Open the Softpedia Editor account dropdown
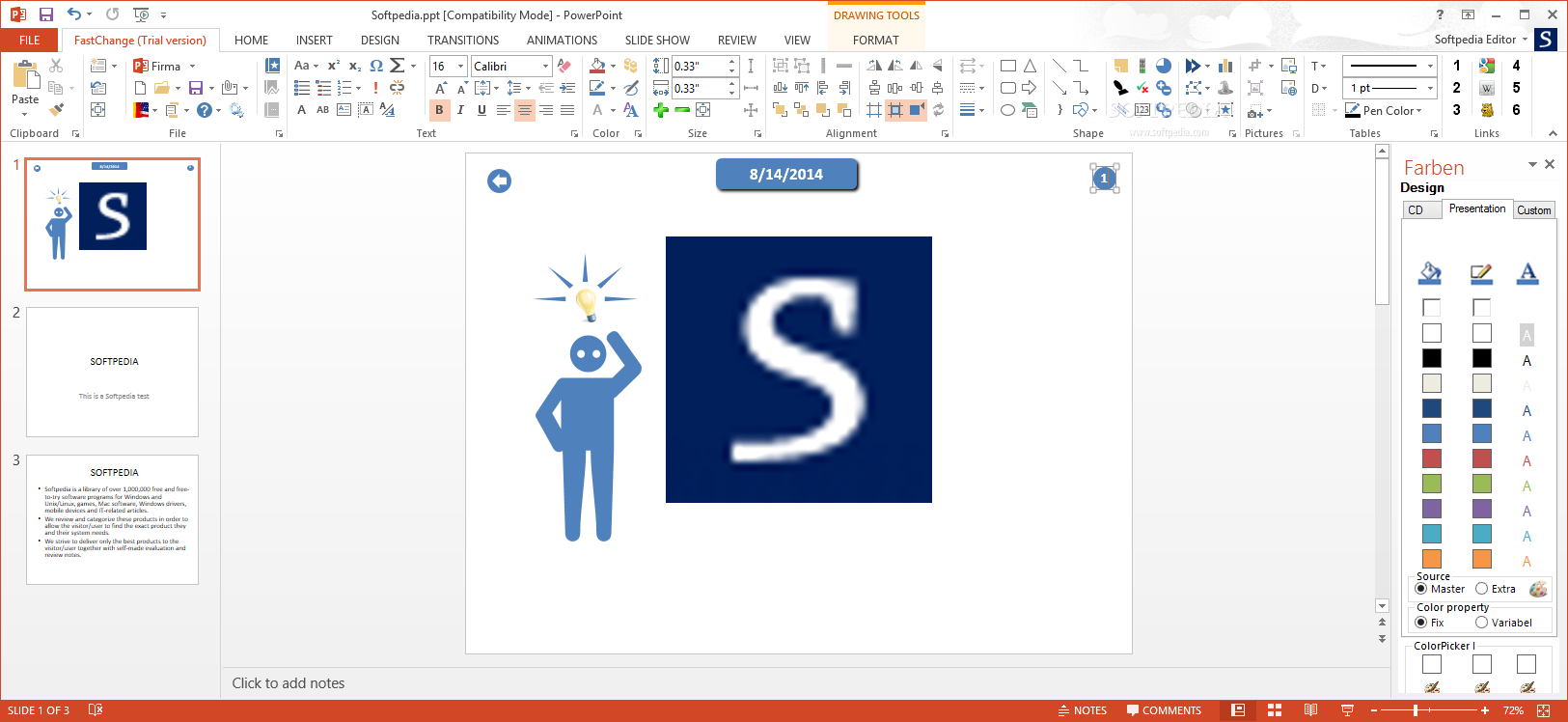Viewport: 1568px width, 722px height. click(x=1525, y=40)
